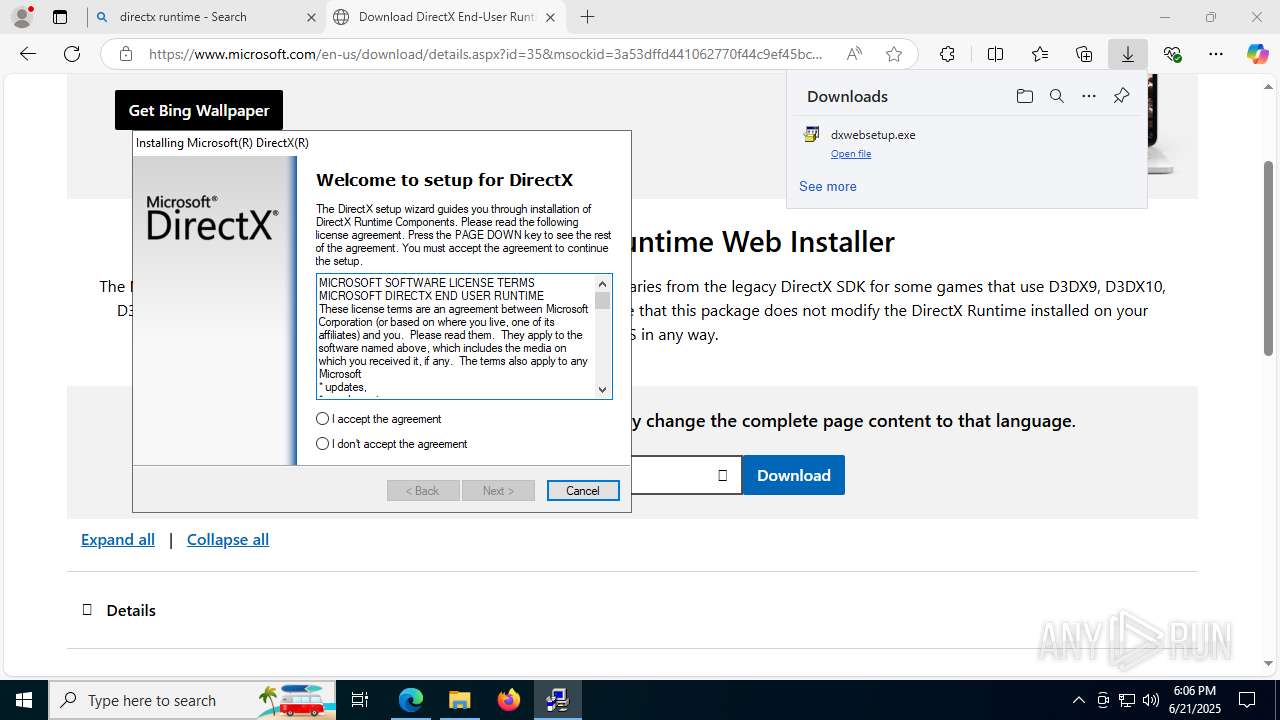Pin the Downloads panel
Image resolution: width=1280 pixels, height=720 pixels.
coord(1121,96)
